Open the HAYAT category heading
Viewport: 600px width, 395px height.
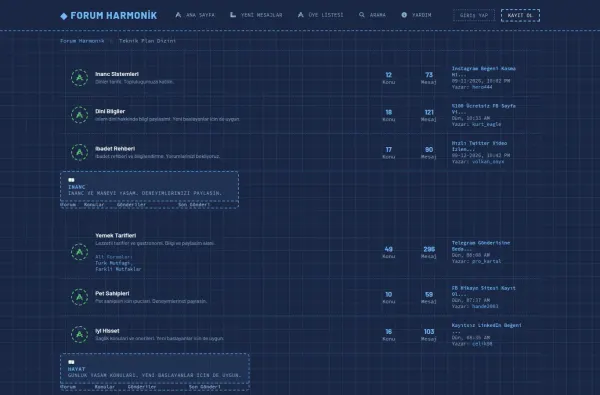point(77,369)
